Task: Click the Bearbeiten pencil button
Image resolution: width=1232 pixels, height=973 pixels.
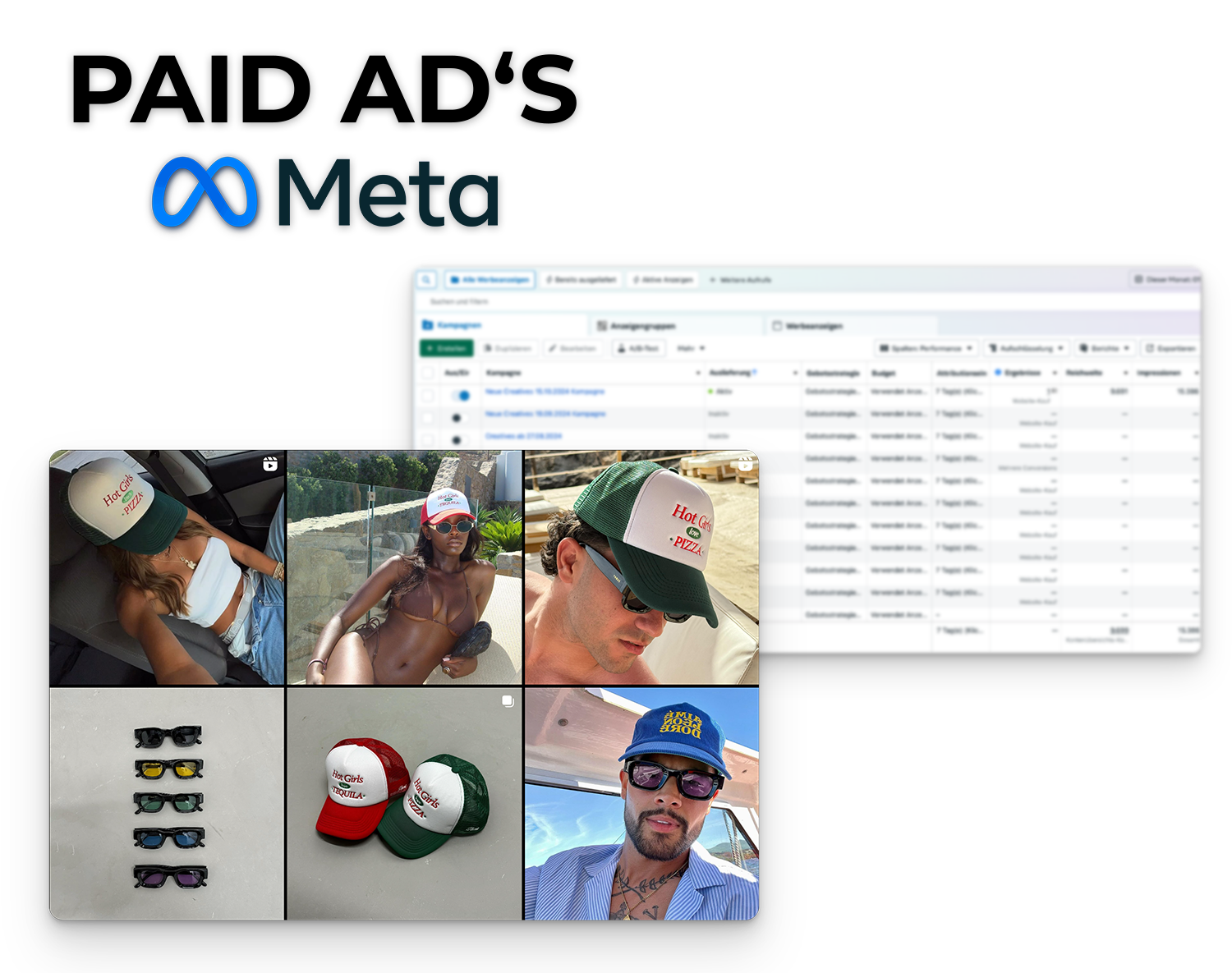Action: [572, 348]
